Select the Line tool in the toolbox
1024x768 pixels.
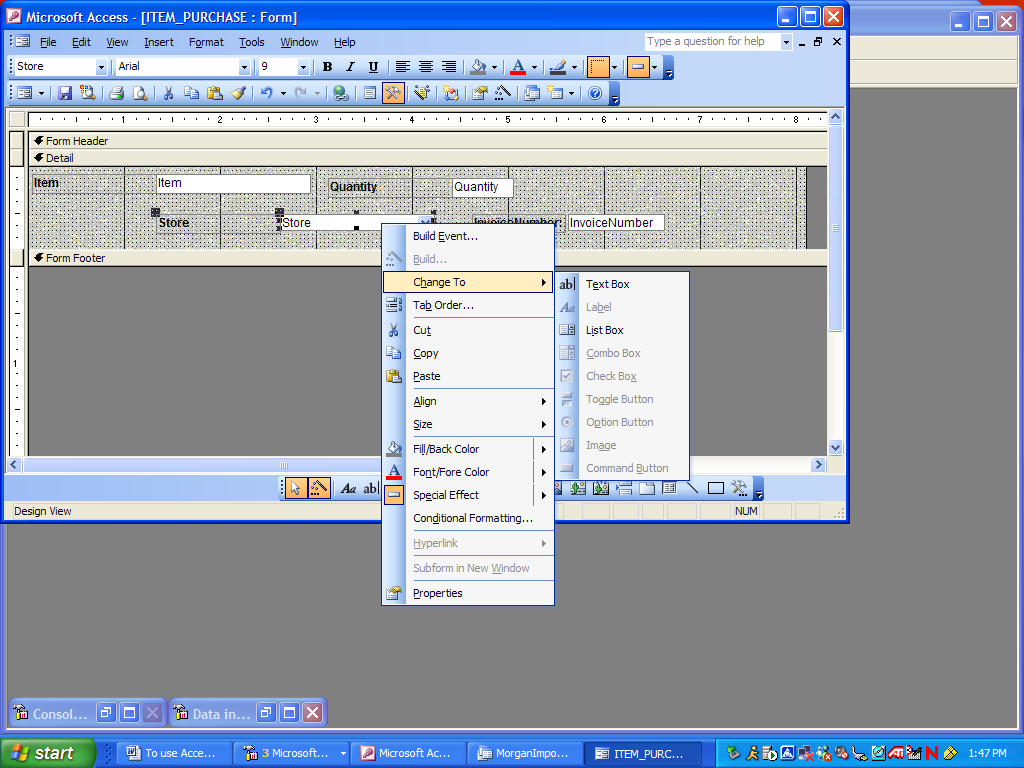click(692, 489)
